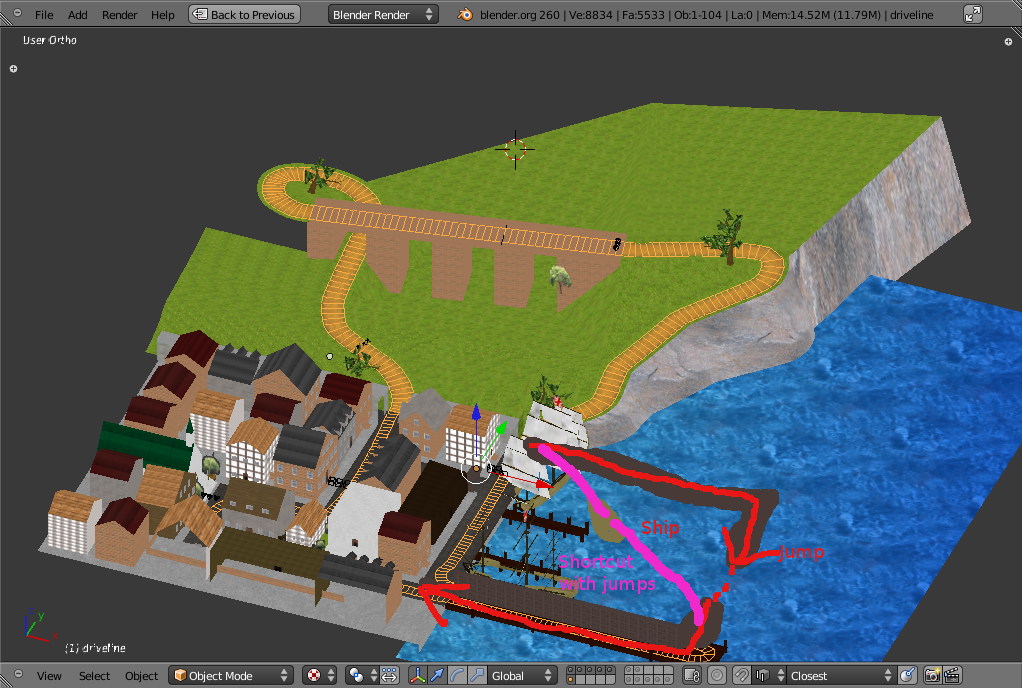Open the Render menu
The width and height of the screenshot is (1022, 688).
(x=120, y=15)
